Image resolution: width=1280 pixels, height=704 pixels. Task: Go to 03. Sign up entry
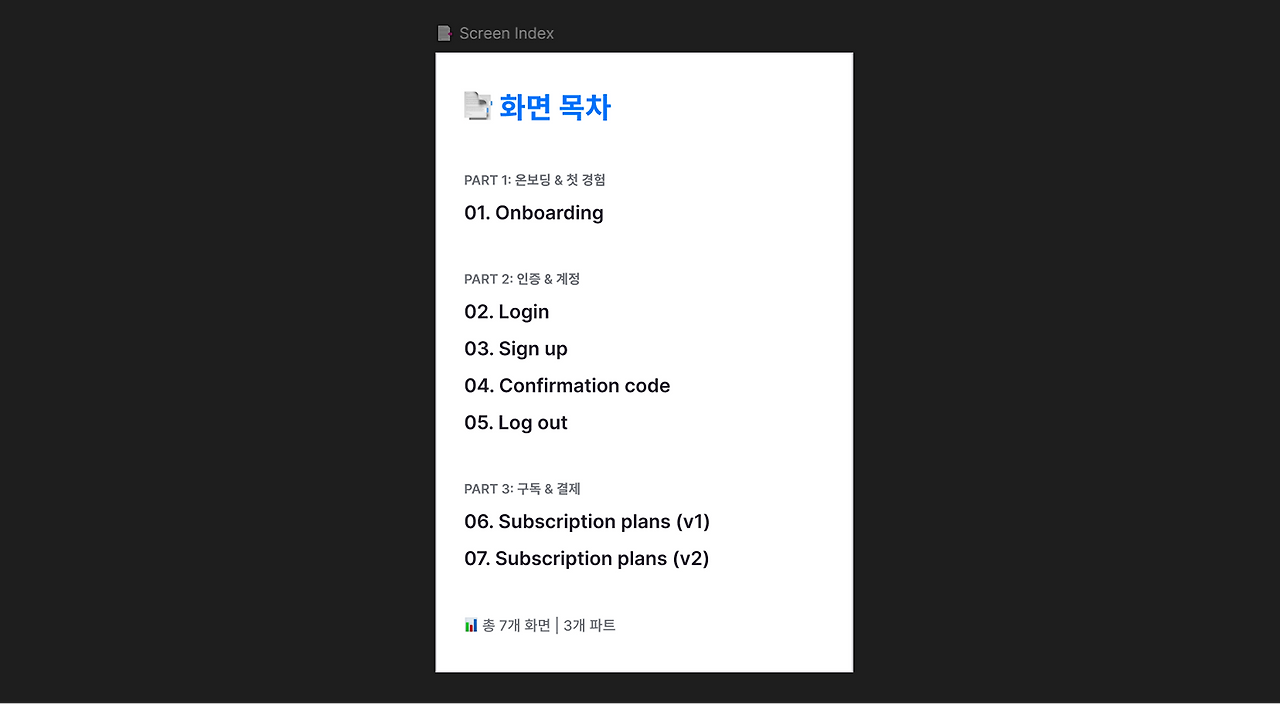516,348
